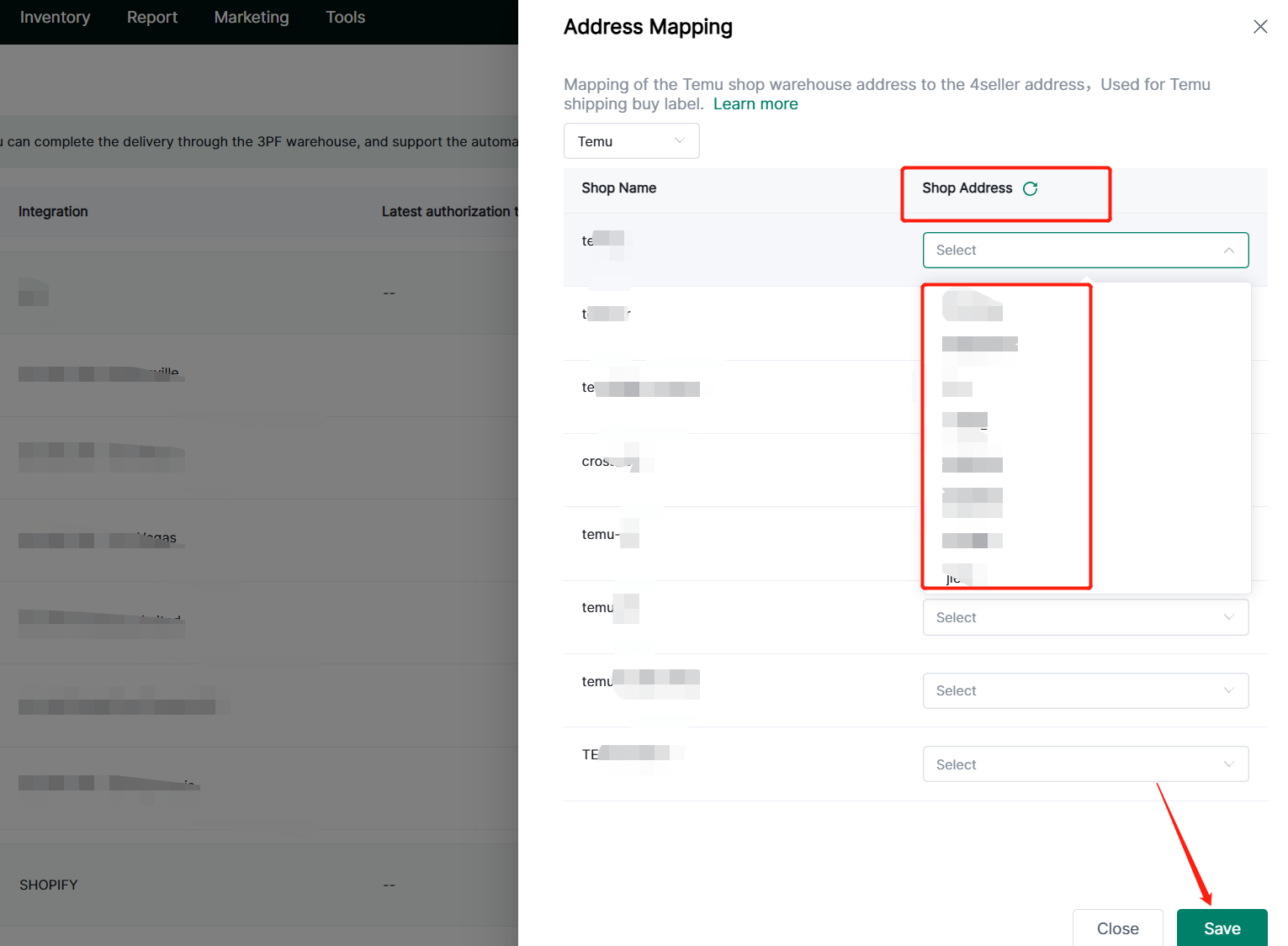The image size is (1288, 946).
Task: Open the Learn more link
Action: [755, 104]
